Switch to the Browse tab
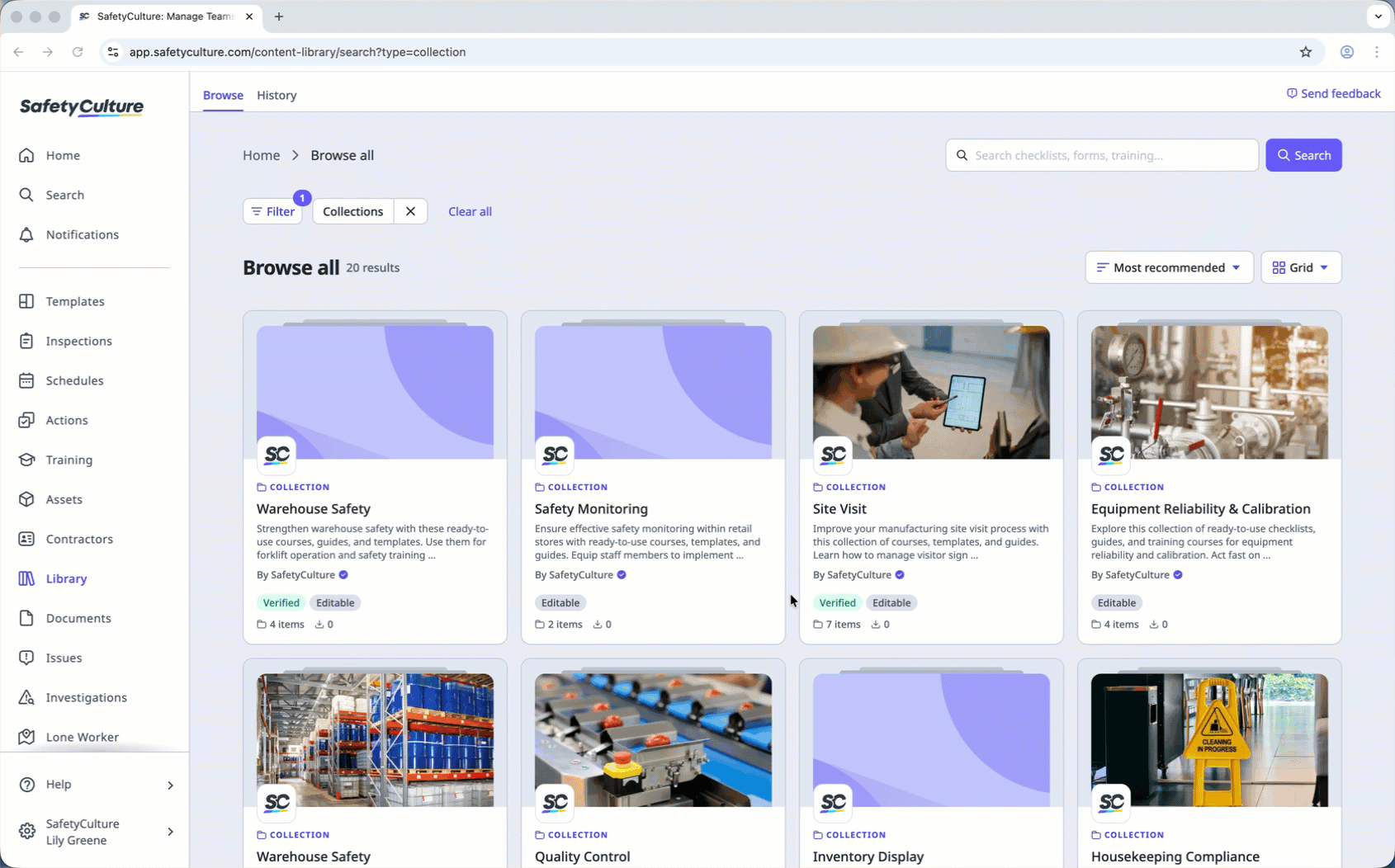Viewport: 1395px width, 868px height. coord(223,95)
